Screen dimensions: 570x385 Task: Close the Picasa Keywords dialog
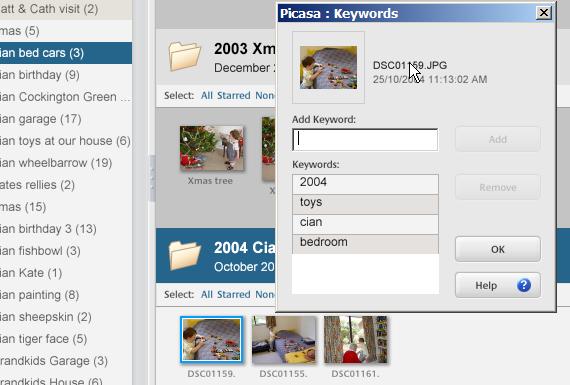pyautogui.click(x=543, y=13)
